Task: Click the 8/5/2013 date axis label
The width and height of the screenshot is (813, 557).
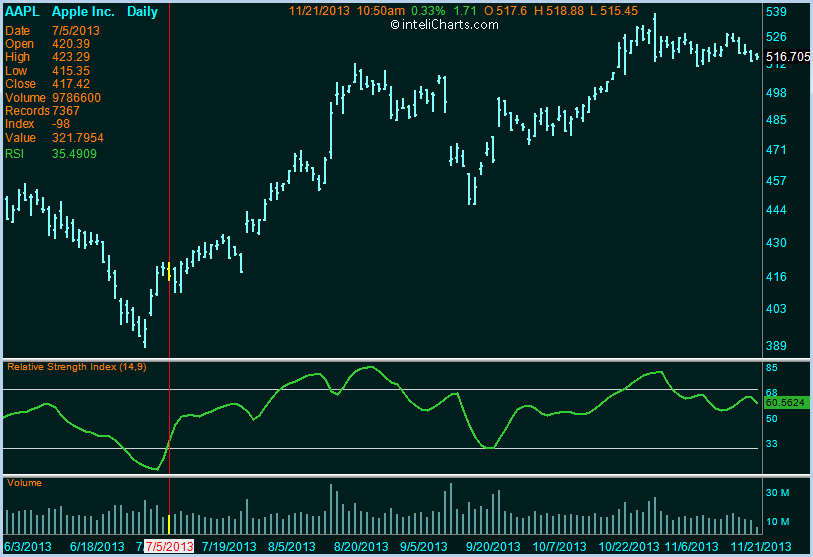Action: 291,547
